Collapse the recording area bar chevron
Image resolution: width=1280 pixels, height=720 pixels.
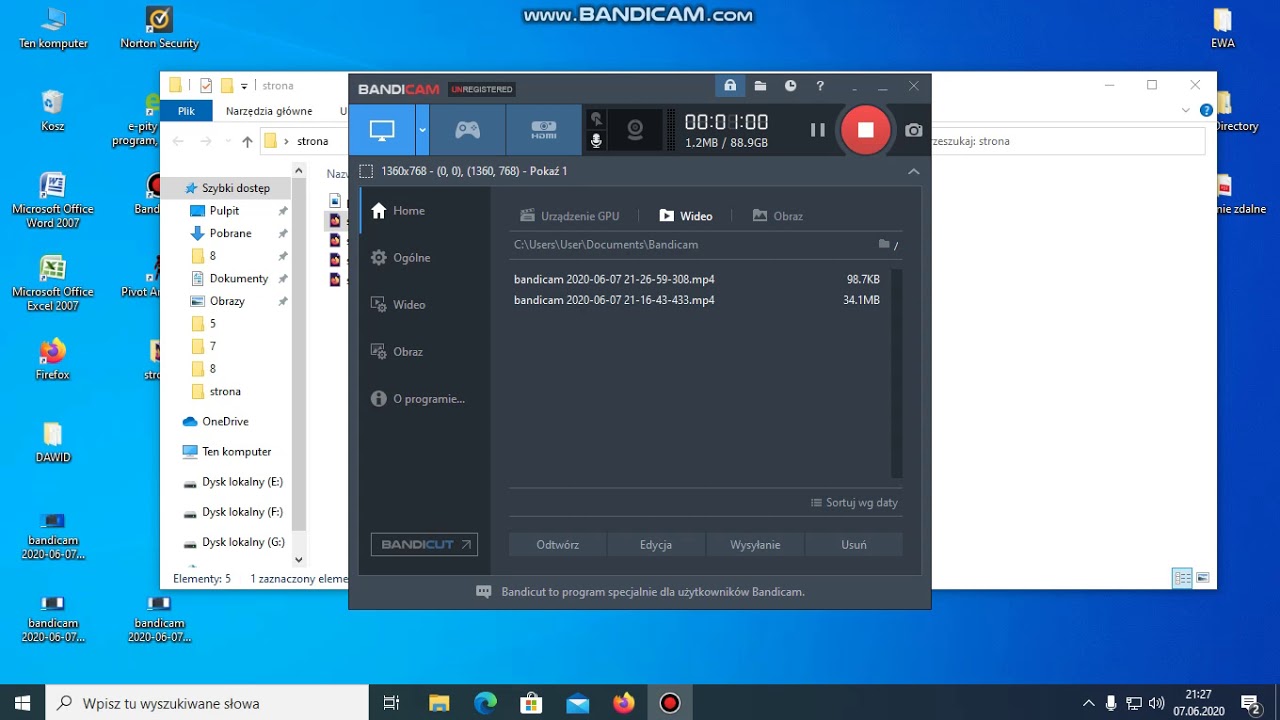click(x=913, y=171)
